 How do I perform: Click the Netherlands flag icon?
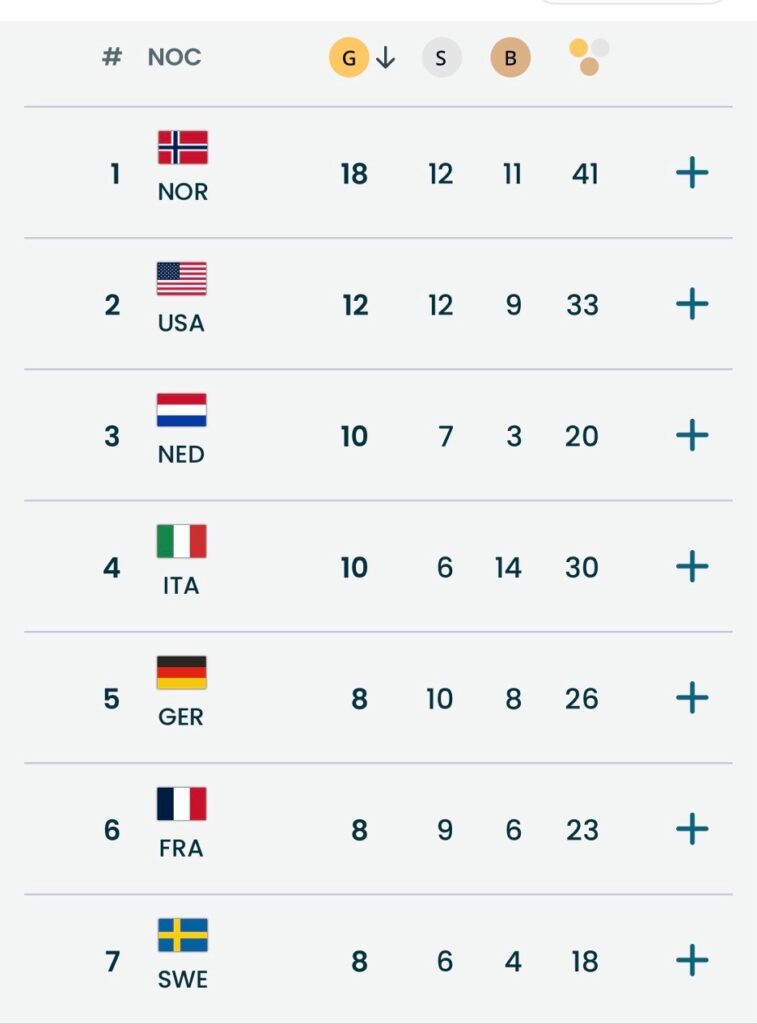click(182, 410)
